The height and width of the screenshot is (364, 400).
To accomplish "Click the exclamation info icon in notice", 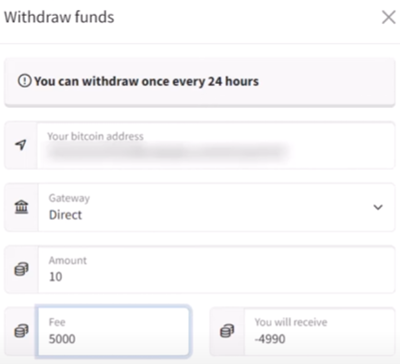I will (x=24, y=81).
